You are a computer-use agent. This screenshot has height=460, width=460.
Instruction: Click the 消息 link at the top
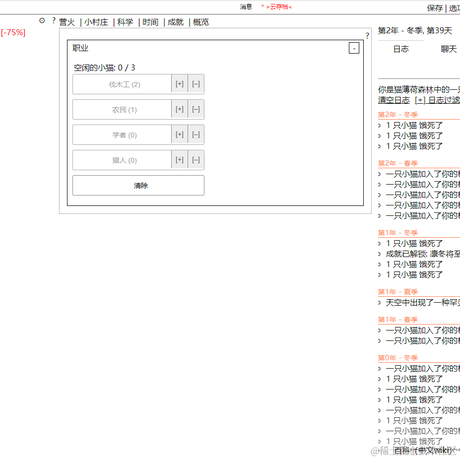[x=246, y=7]
